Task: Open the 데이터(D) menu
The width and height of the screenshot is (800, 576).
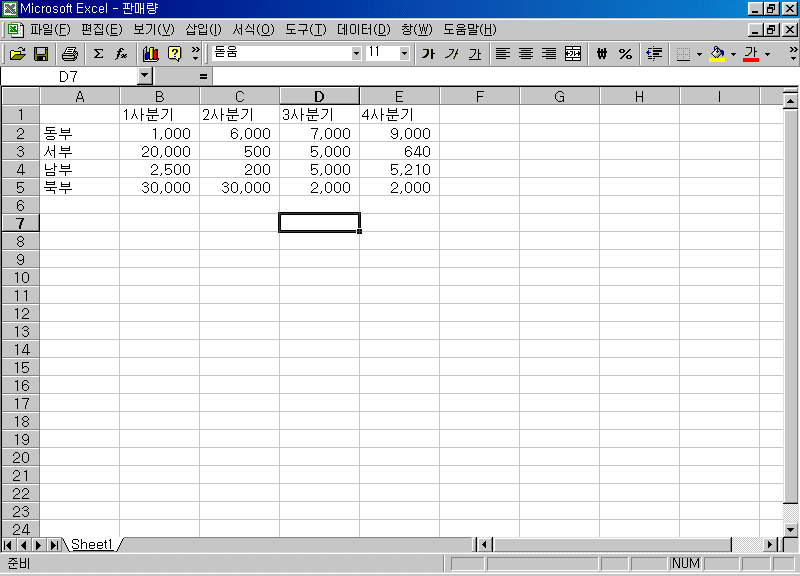Action: 363,29
